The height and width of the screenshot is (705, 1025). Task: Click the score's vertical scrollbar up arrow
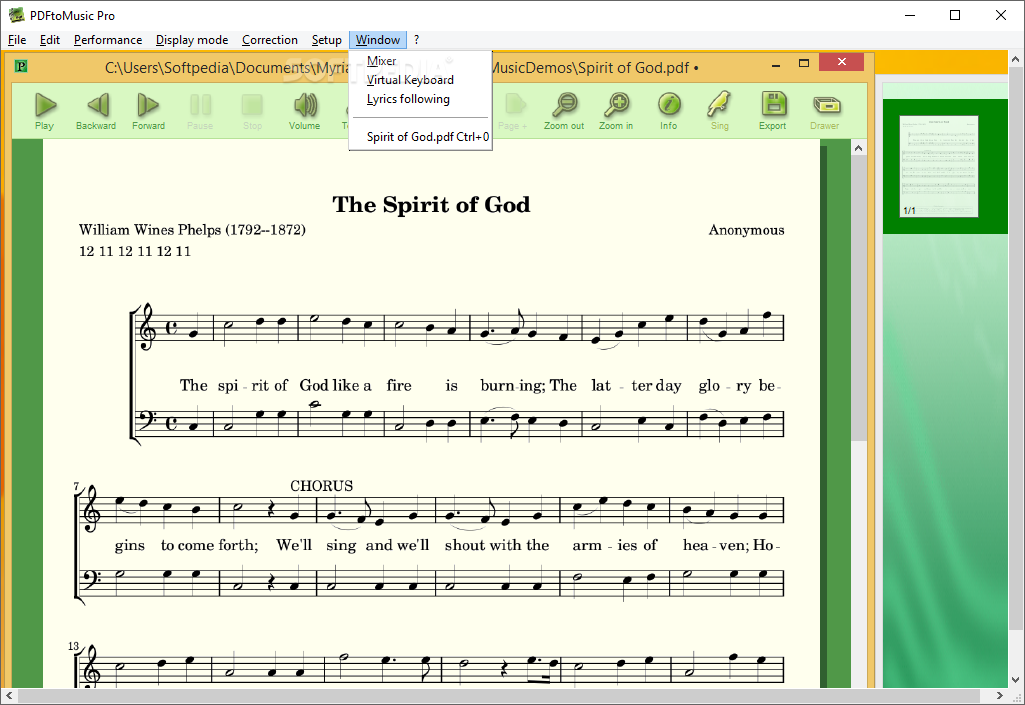[858, 148]
